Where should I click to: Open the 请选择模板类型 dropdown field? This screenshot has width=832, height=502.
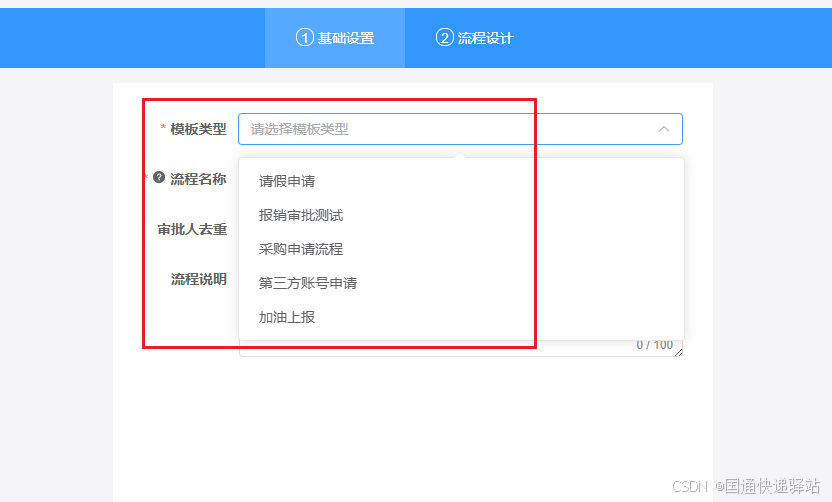point(460,129)
